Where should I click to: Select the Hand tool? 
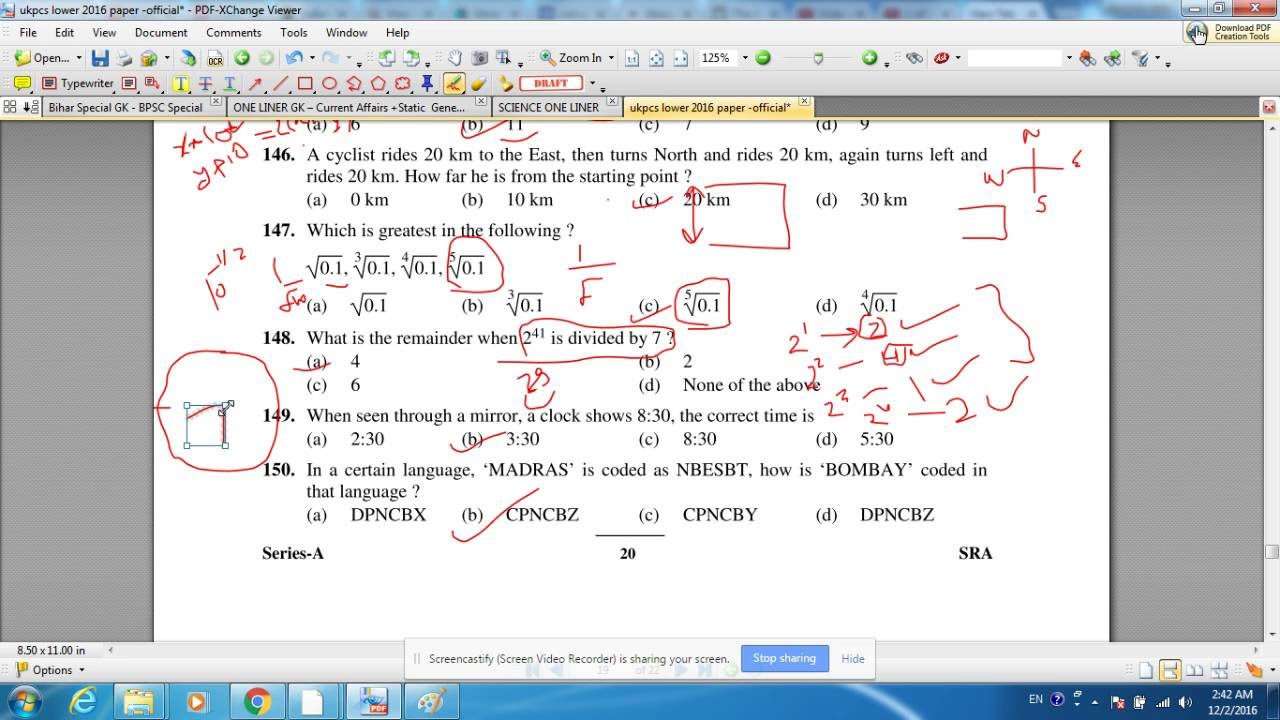[x=455, y=58]
